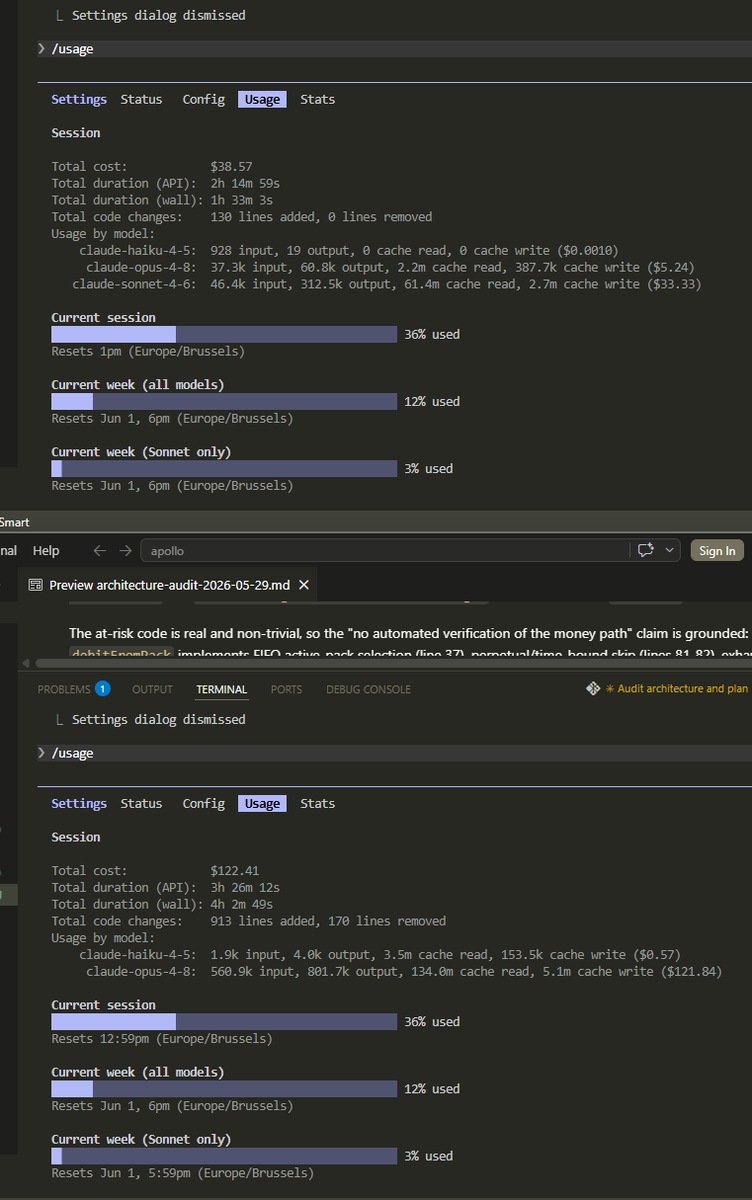Click the all-models weekly bar in the $38.57 panel
Screen dimensions: 752x1200
point(224,401)
